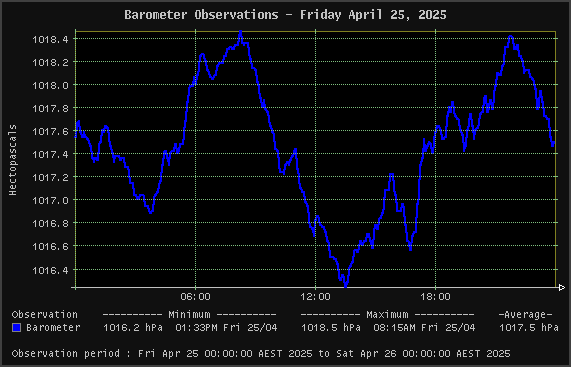Click the Observation column header

(x=45, y=315)
